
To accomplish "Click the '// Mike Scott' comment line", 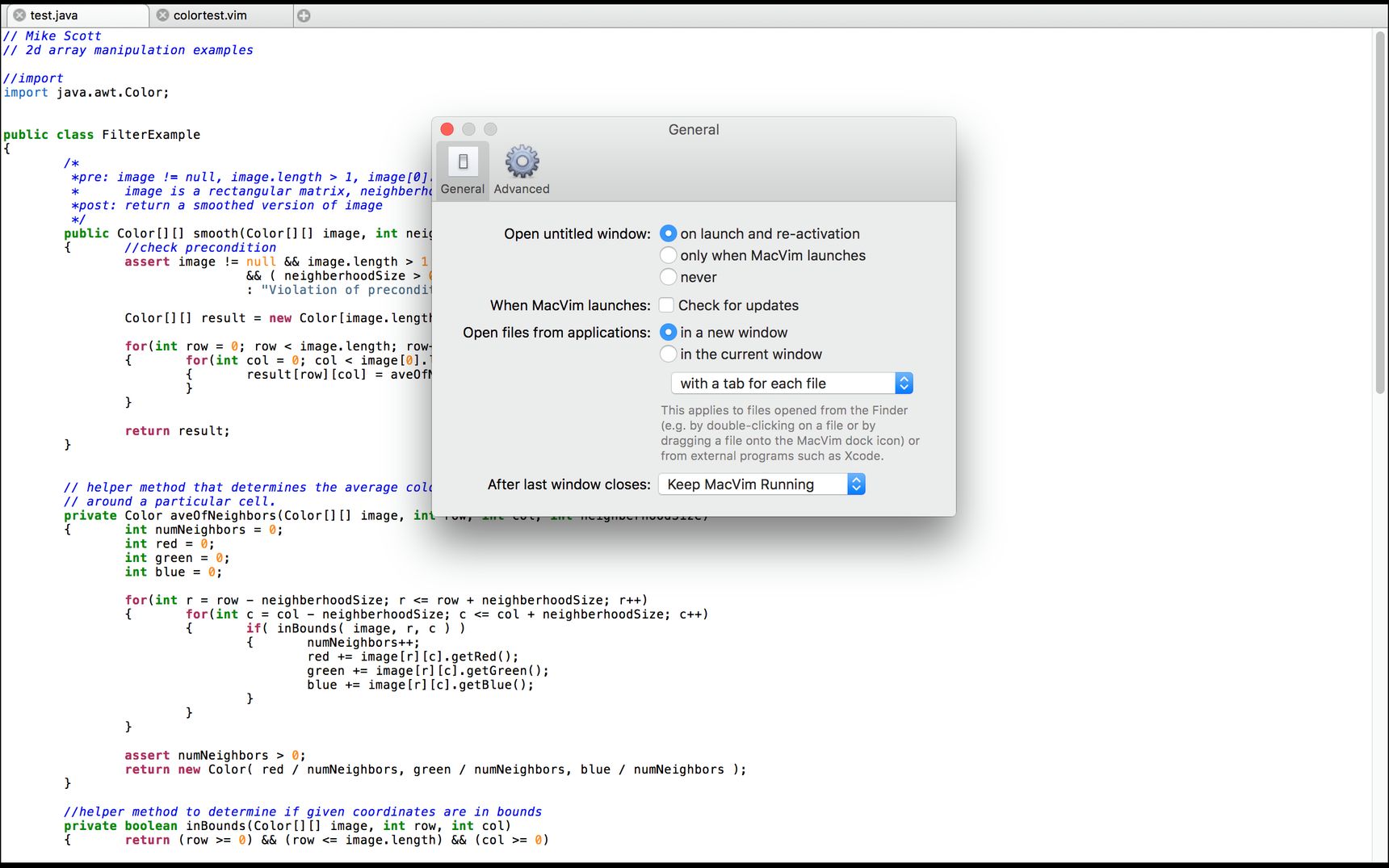I will click(x=52, y=36).
